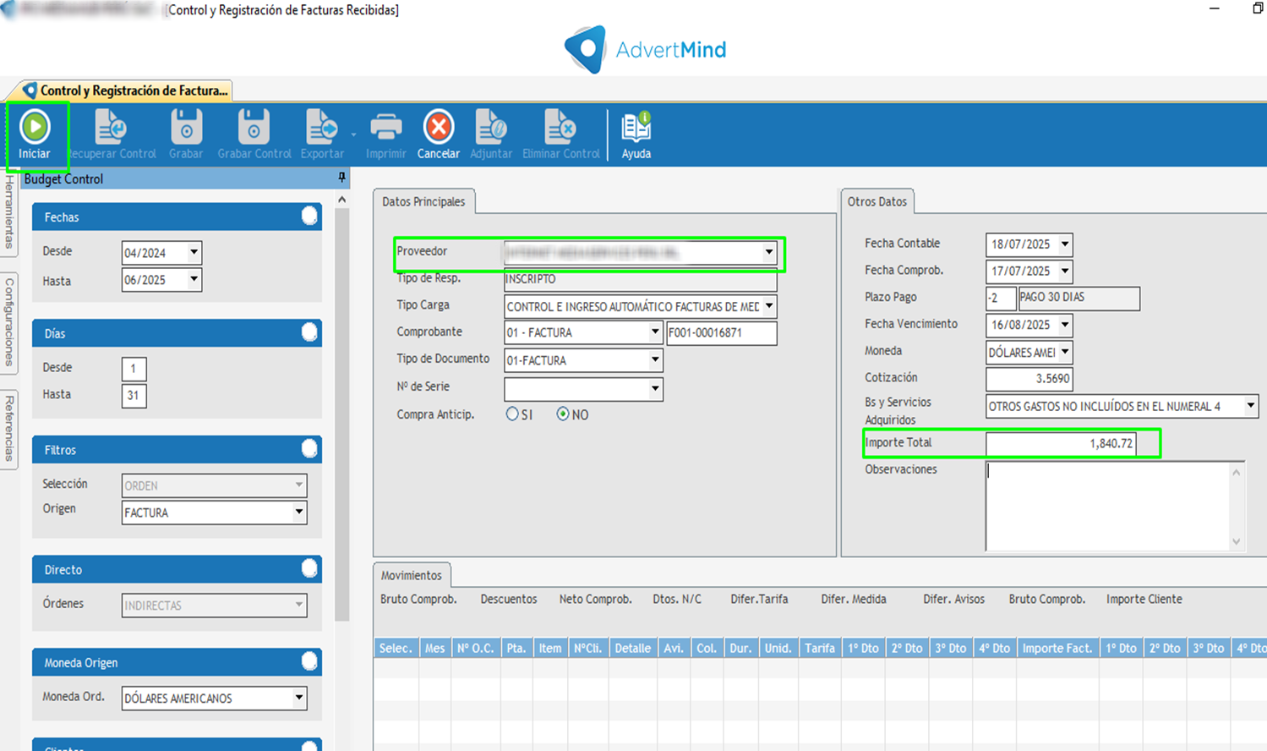The width and height of the screenshot is (1267, 751).
Task: Click the Observaciones scrollbar down arrow
Action: click(1237, 541)
